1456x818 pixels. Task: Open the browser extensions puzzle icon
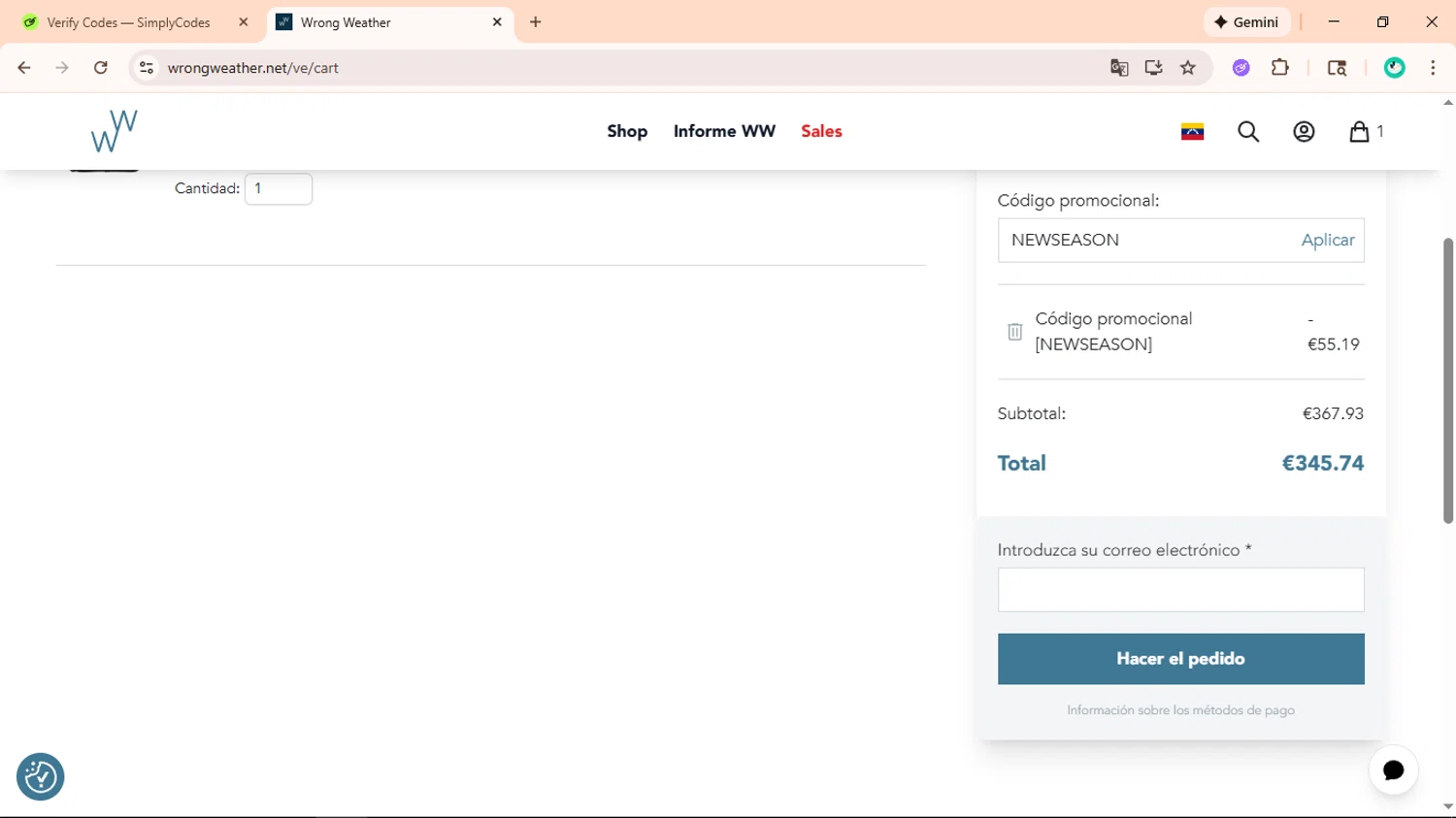[x=1280, y=68]
